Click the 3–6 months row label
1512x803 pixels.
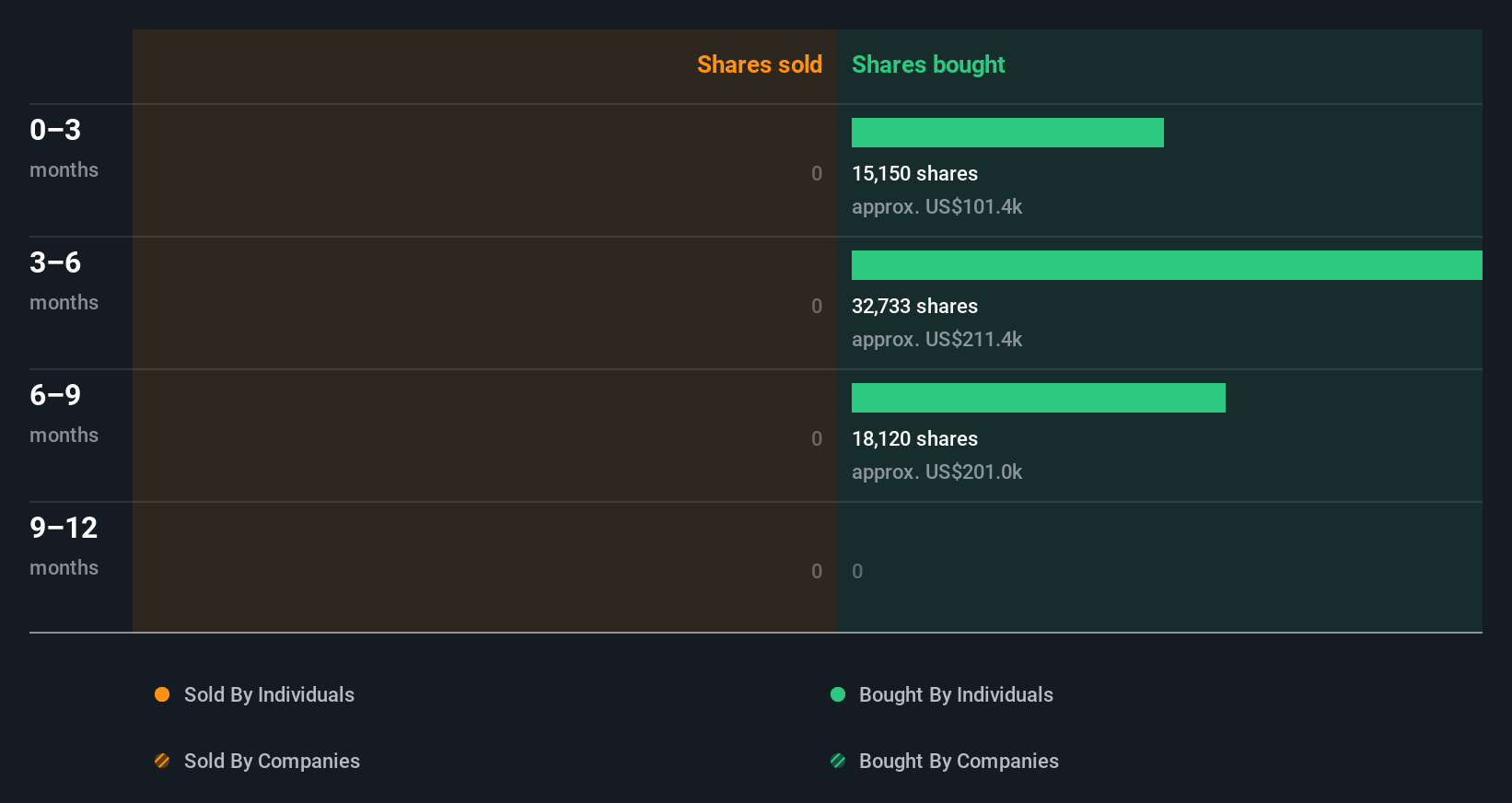(x=64, y=281)
